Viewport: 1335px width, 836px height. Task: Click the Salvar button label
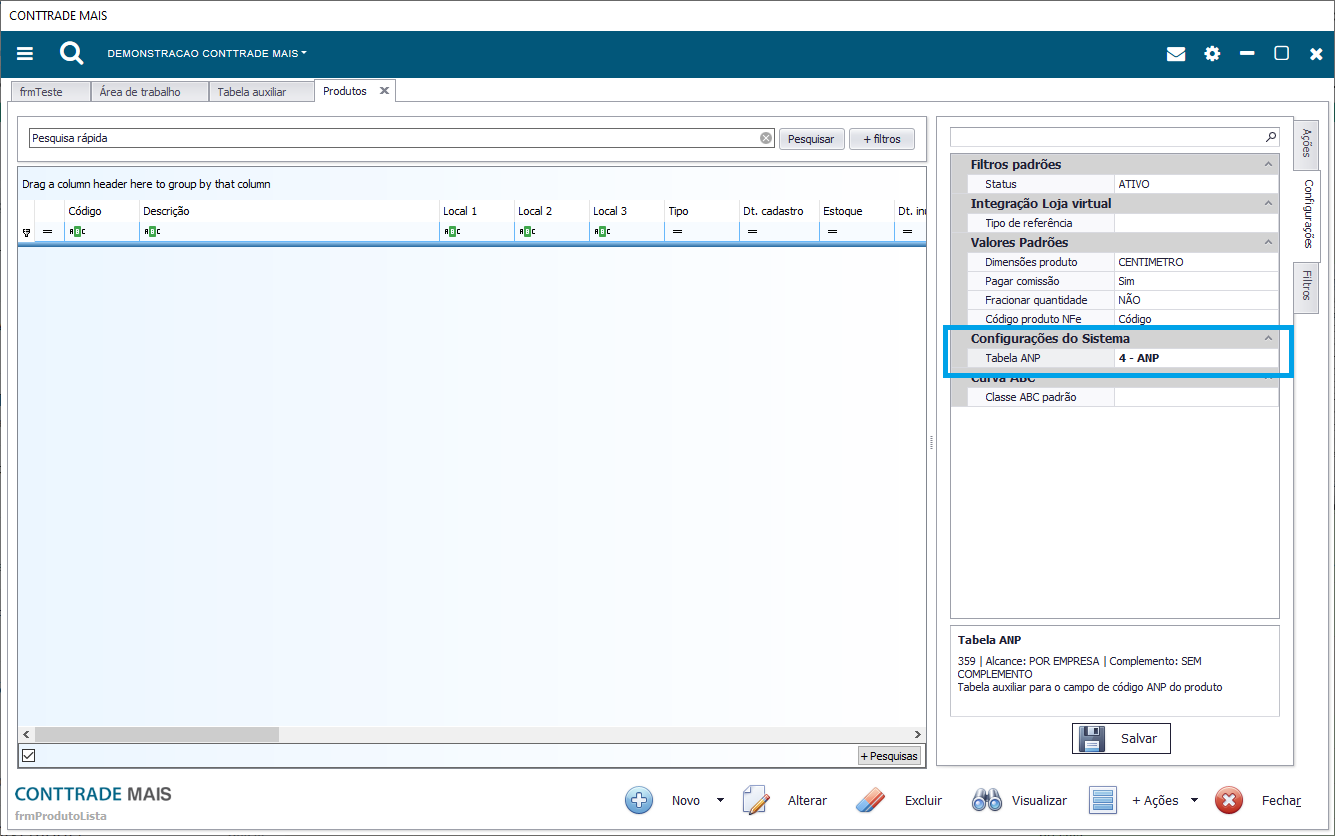coord(1139,739)
